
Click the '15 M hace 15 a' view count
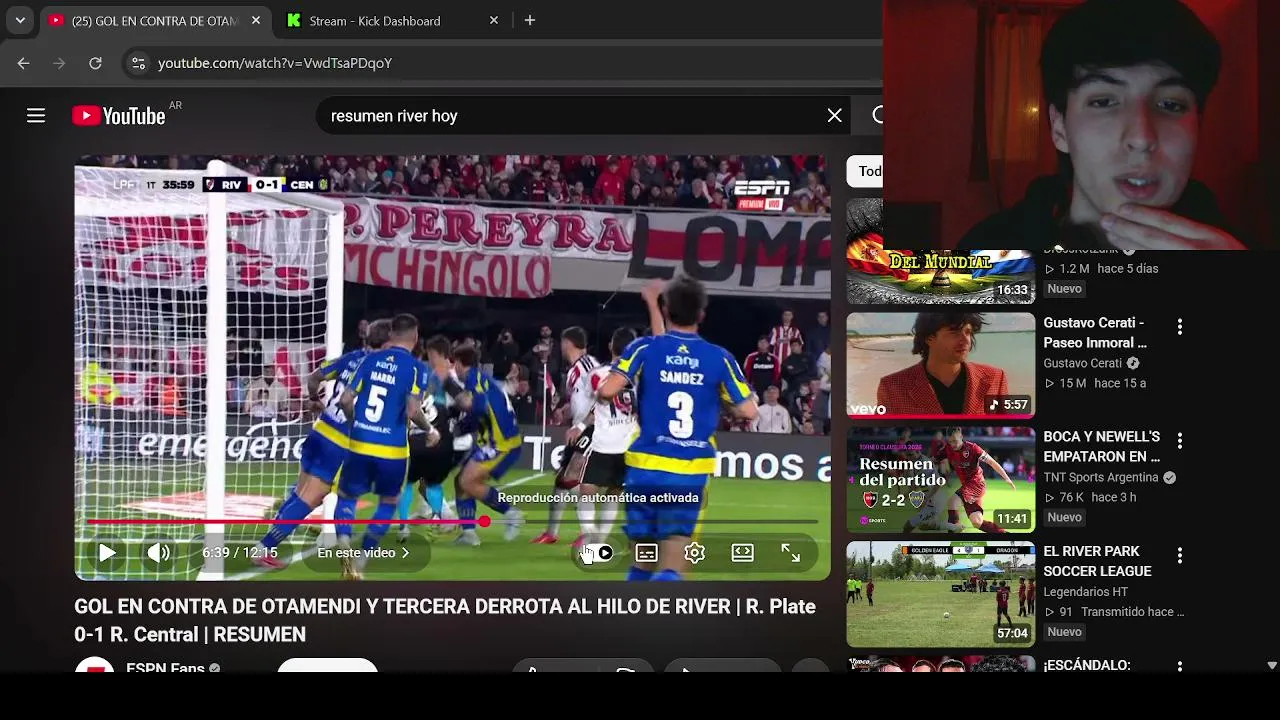1095,383
